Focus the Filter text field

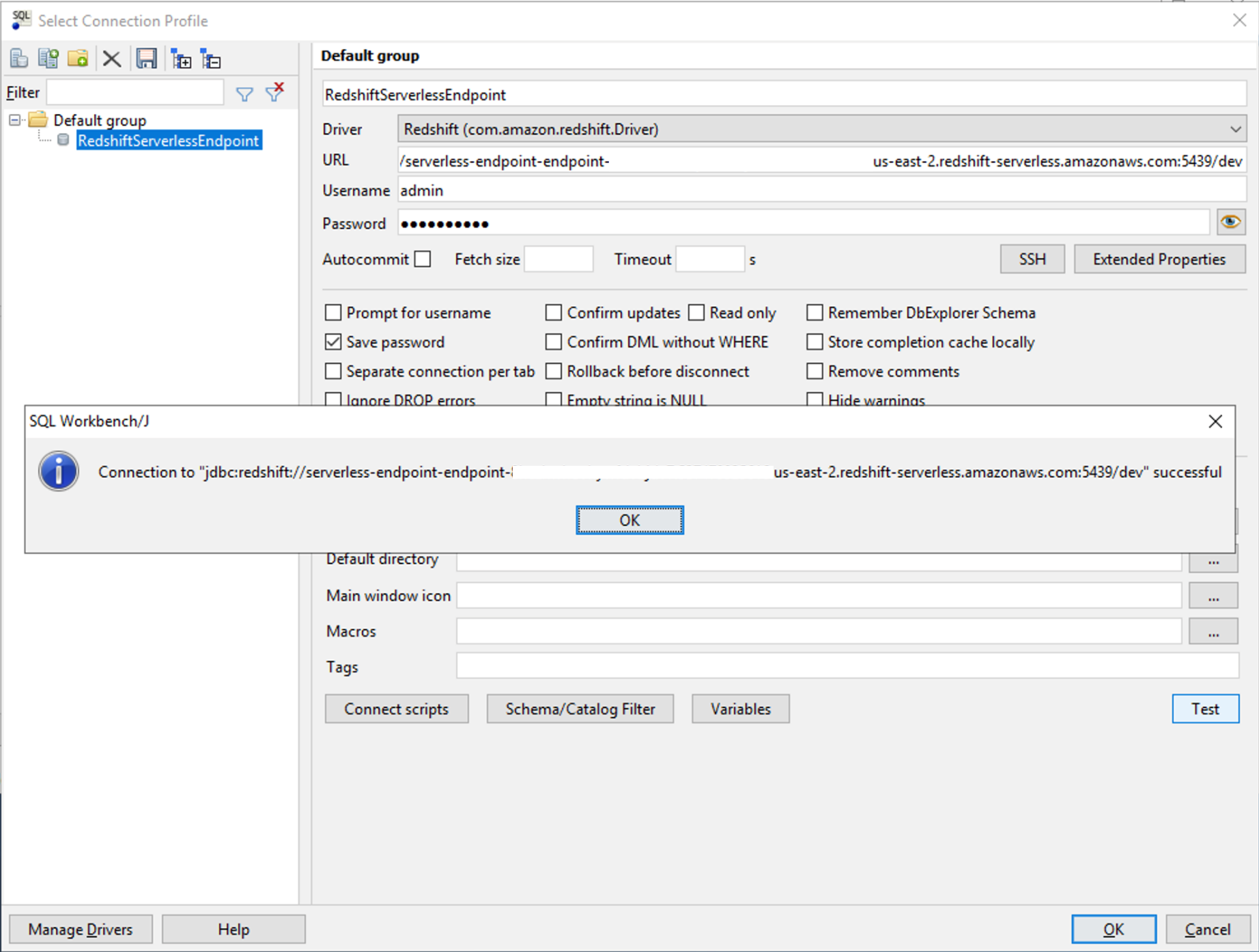coord(135,93)
